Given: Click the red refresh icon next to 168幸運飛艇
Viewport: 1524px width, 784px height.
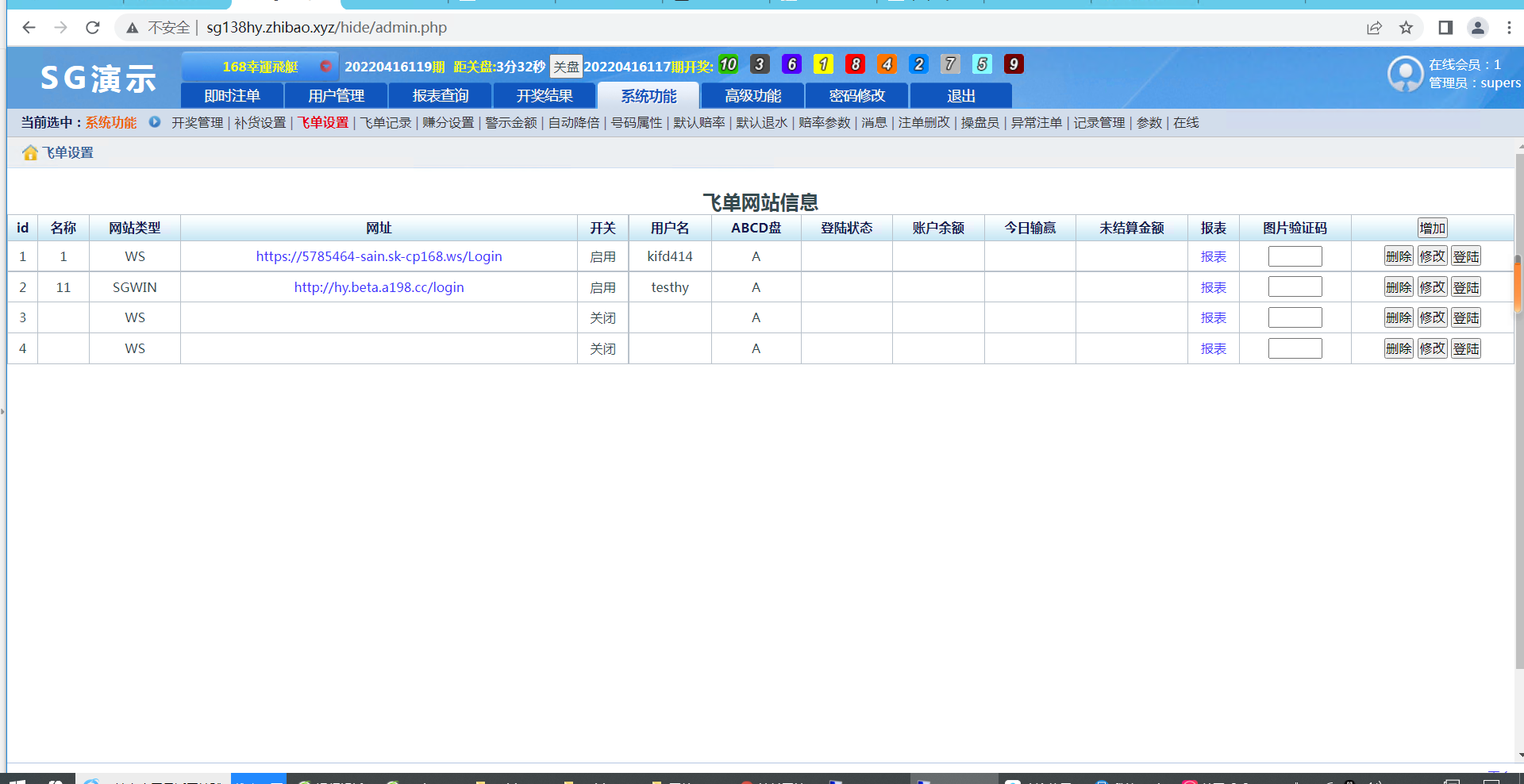Looking at the screenshot, I should tap(326, 67).
